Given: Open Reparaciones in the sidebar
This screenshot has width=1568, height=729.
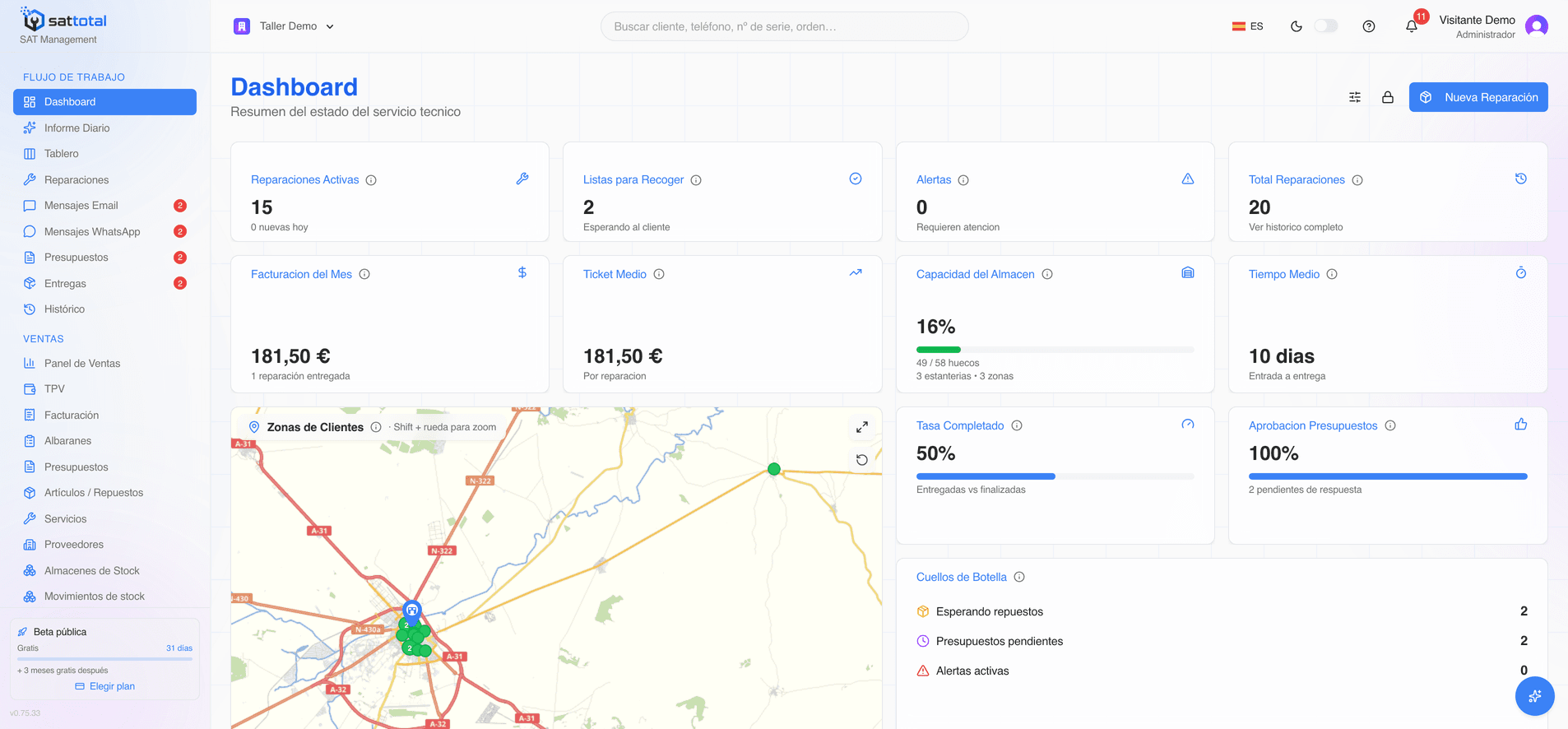Looking at the screenshot, I should pyautogui.click(x=104, y=179).
